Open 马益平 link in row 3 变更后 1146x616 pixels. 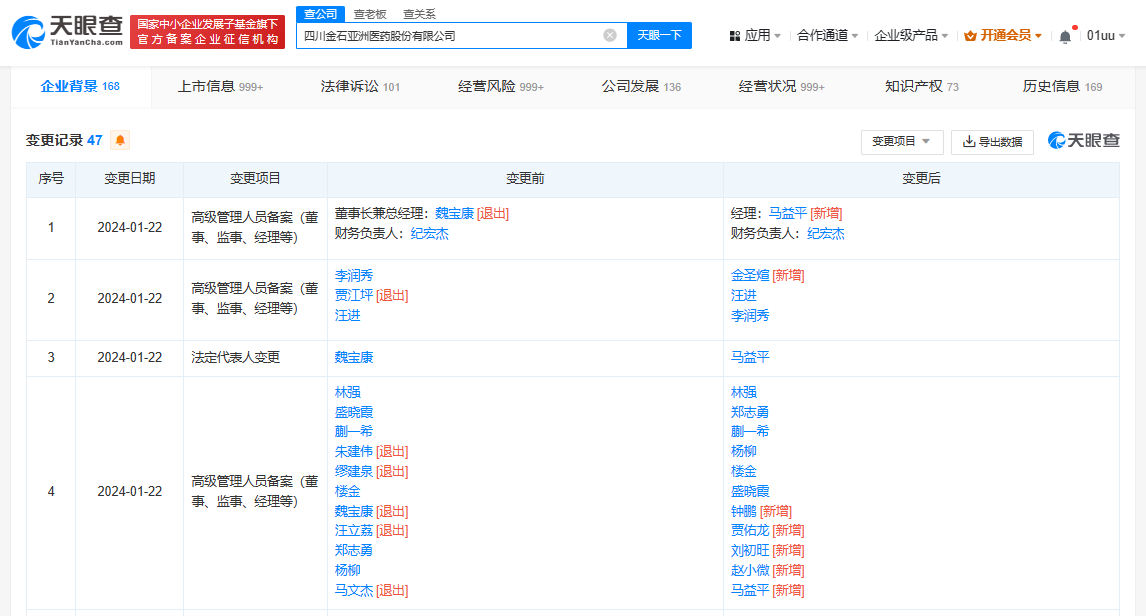750,357
